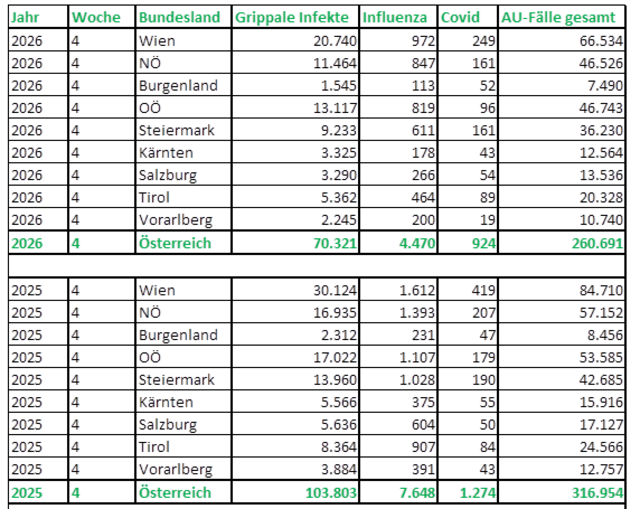Select the Woche column header
The width and height of the screenshot is (640, 509).
[96, 19]
